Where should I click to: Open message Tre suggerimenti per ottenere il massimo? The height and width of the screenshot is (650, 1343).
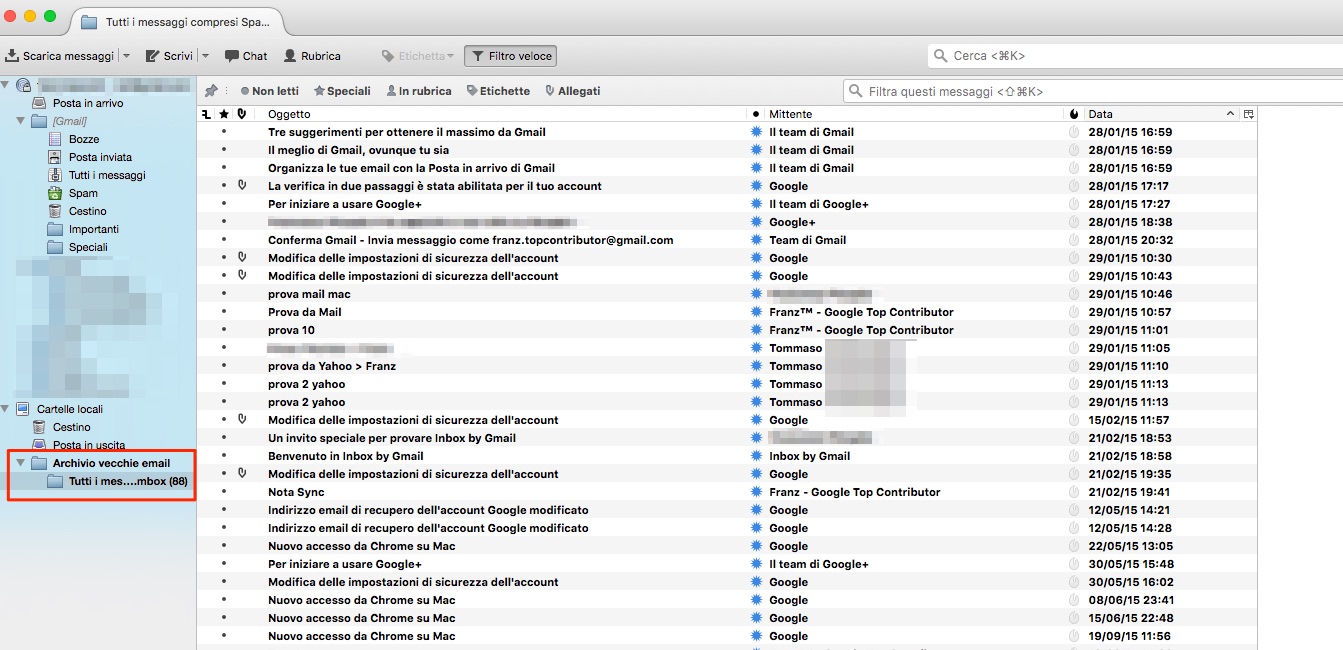point(407,132)
